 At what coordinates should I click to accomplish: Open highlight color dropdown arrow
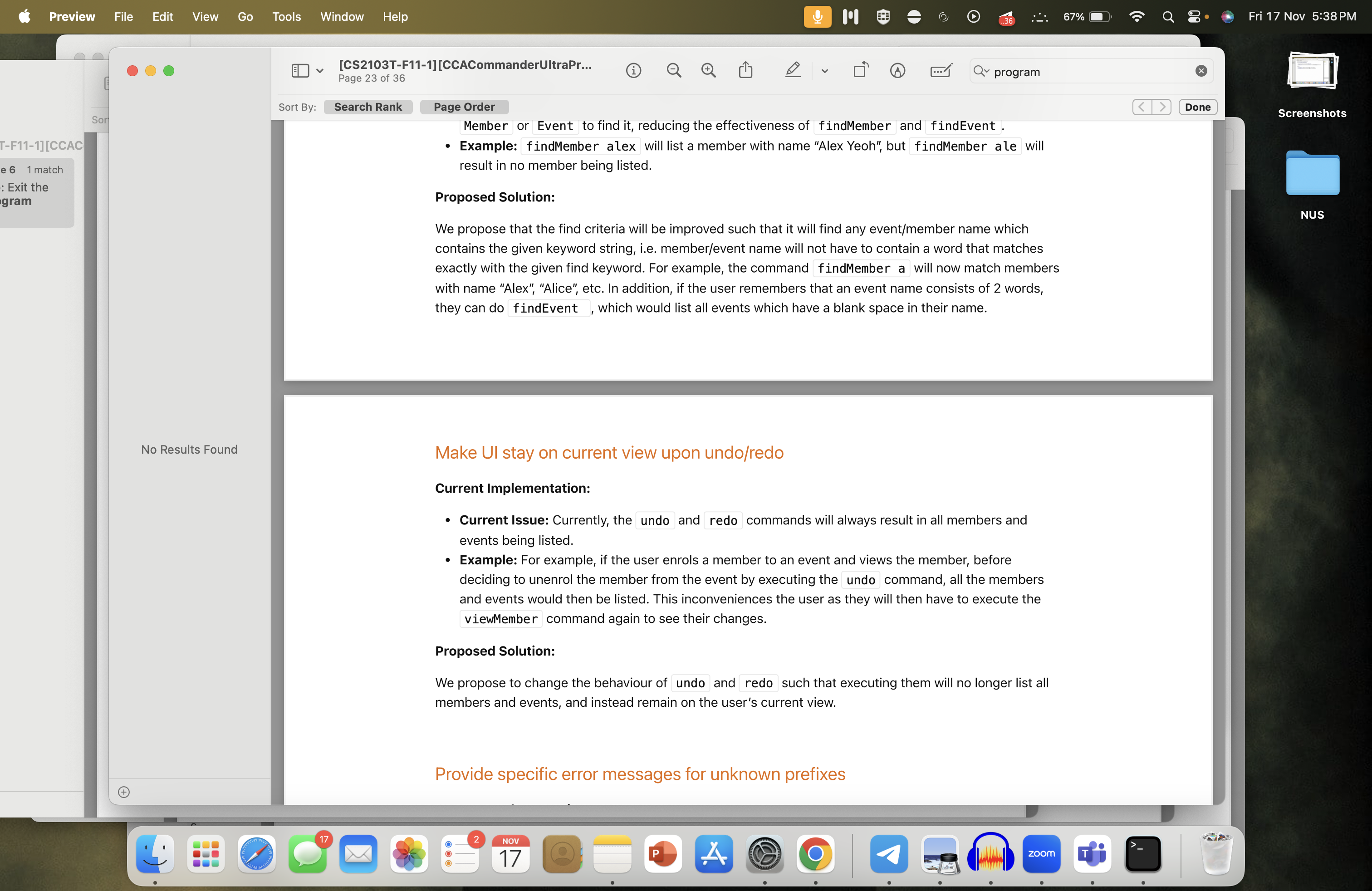click(x=824, y=71)
